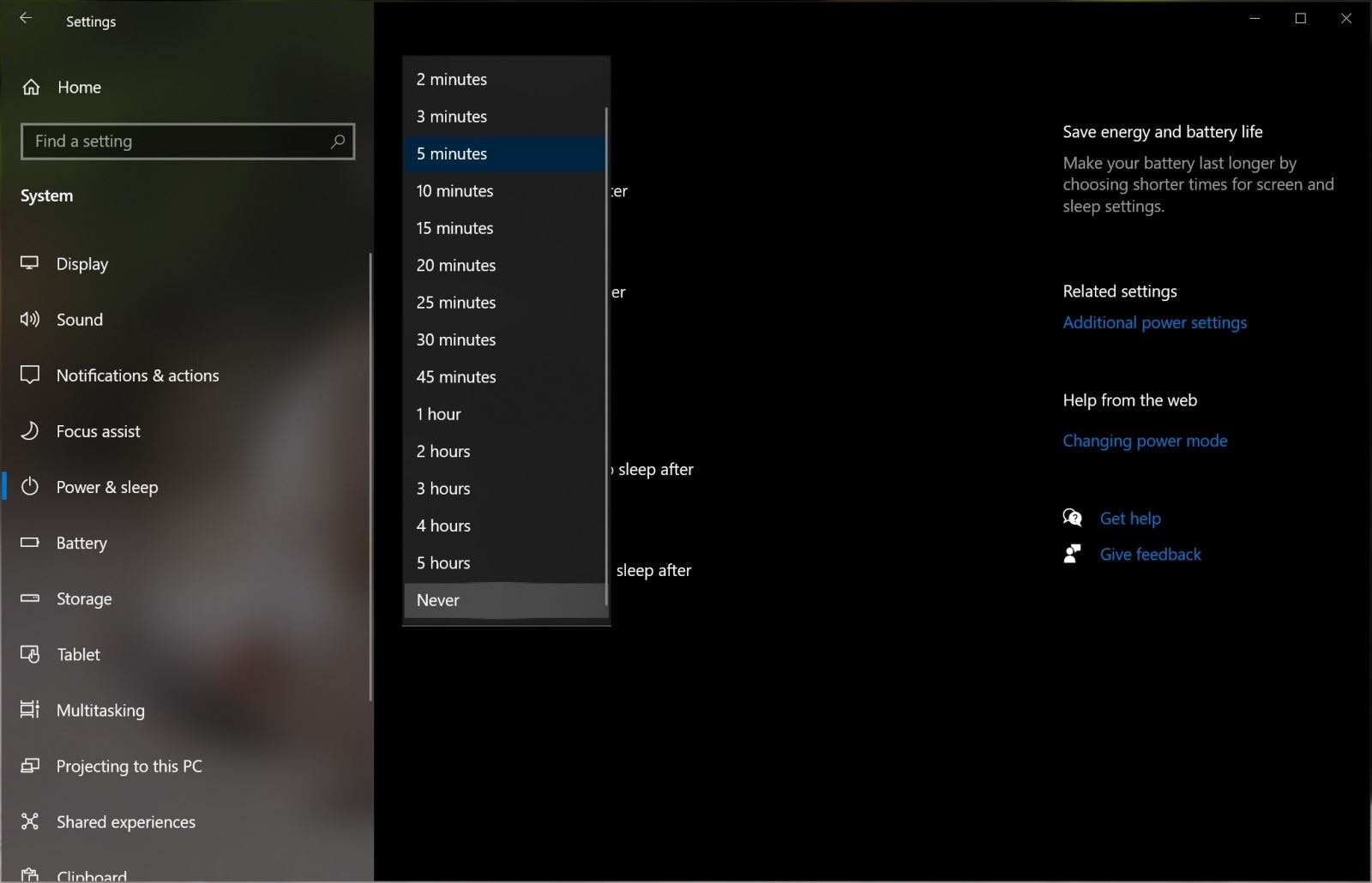Viewport: 1372px width, 883px height.
Task: Click the Clipboard icon at the bottom
Action: (x=30, y=873)
